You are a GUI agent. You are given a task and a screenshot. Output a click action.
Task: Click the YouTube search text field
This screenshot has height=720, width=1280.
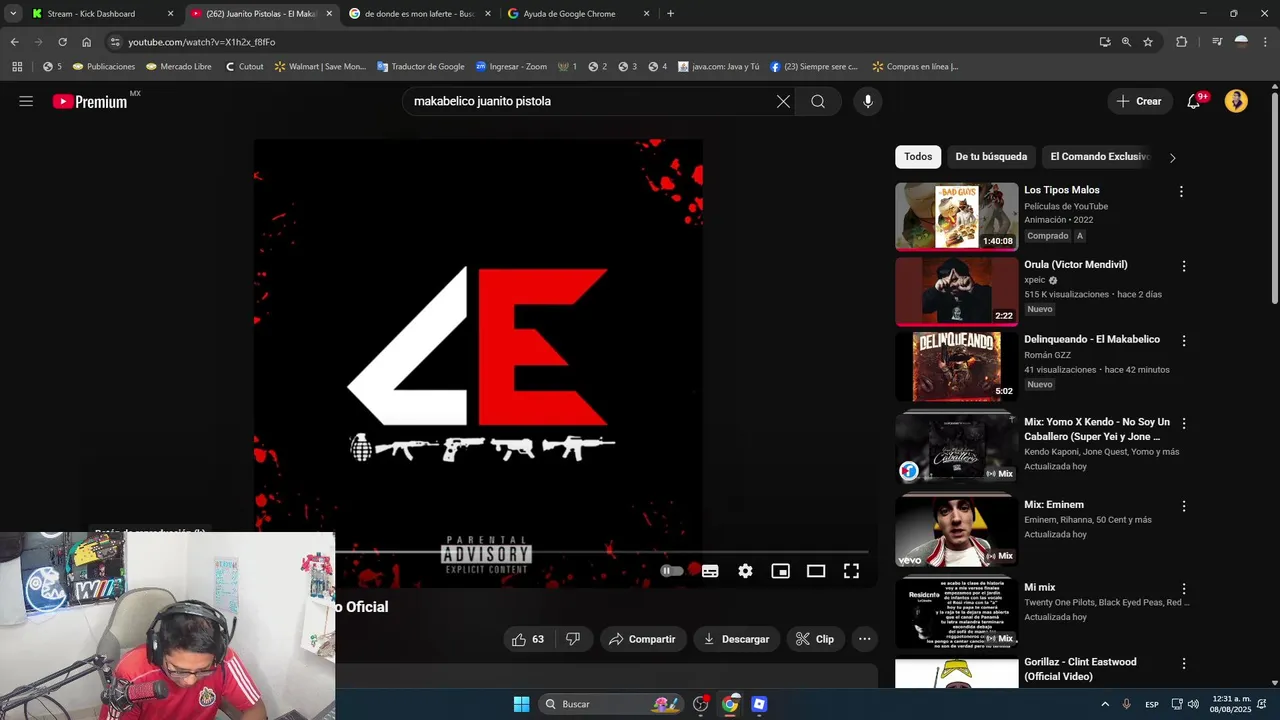click(590, 101)
